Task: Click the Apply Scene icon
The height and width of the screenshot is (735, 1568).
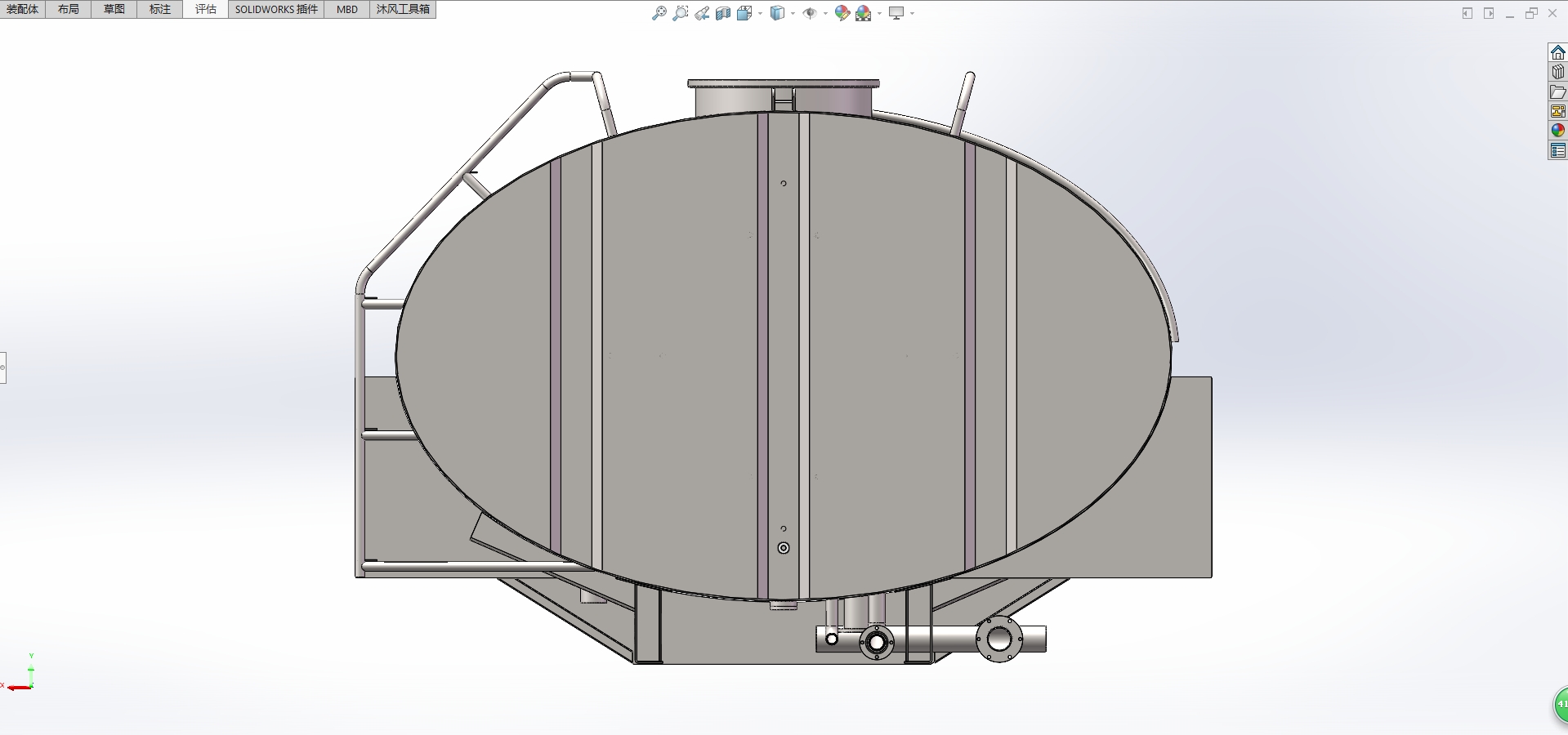Action: tap(864, 13)
